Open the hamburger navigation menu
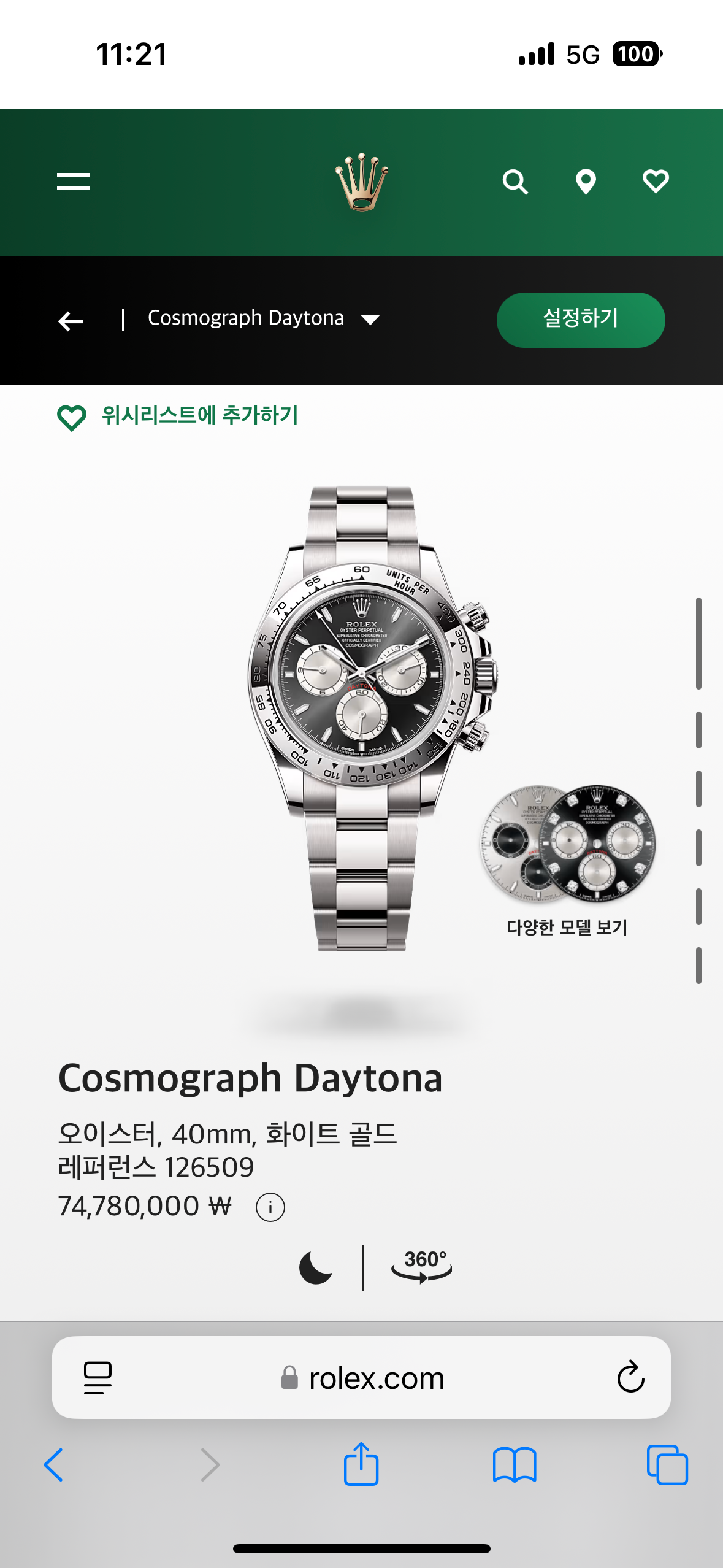The image size is (723, 1568). [x=74, y=181]
